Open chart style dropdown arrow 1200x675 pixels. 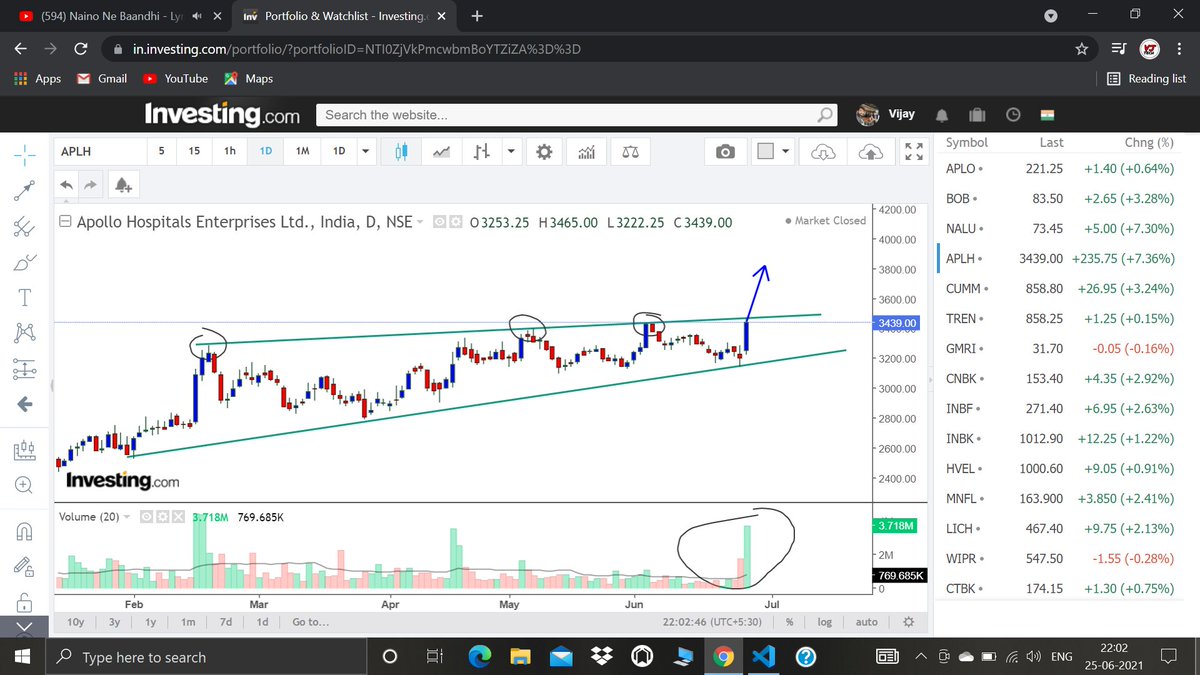512,152
